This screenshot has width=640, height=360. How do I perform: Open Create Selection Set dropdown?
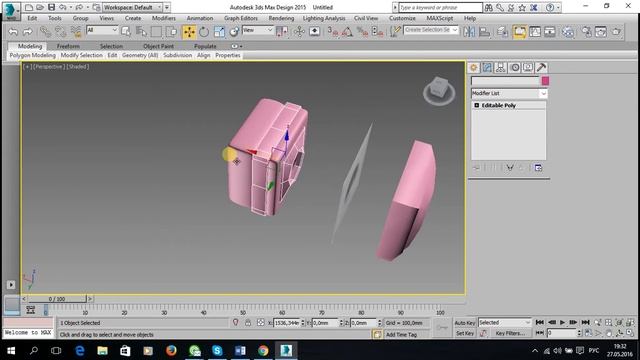[x=431, y=30]
